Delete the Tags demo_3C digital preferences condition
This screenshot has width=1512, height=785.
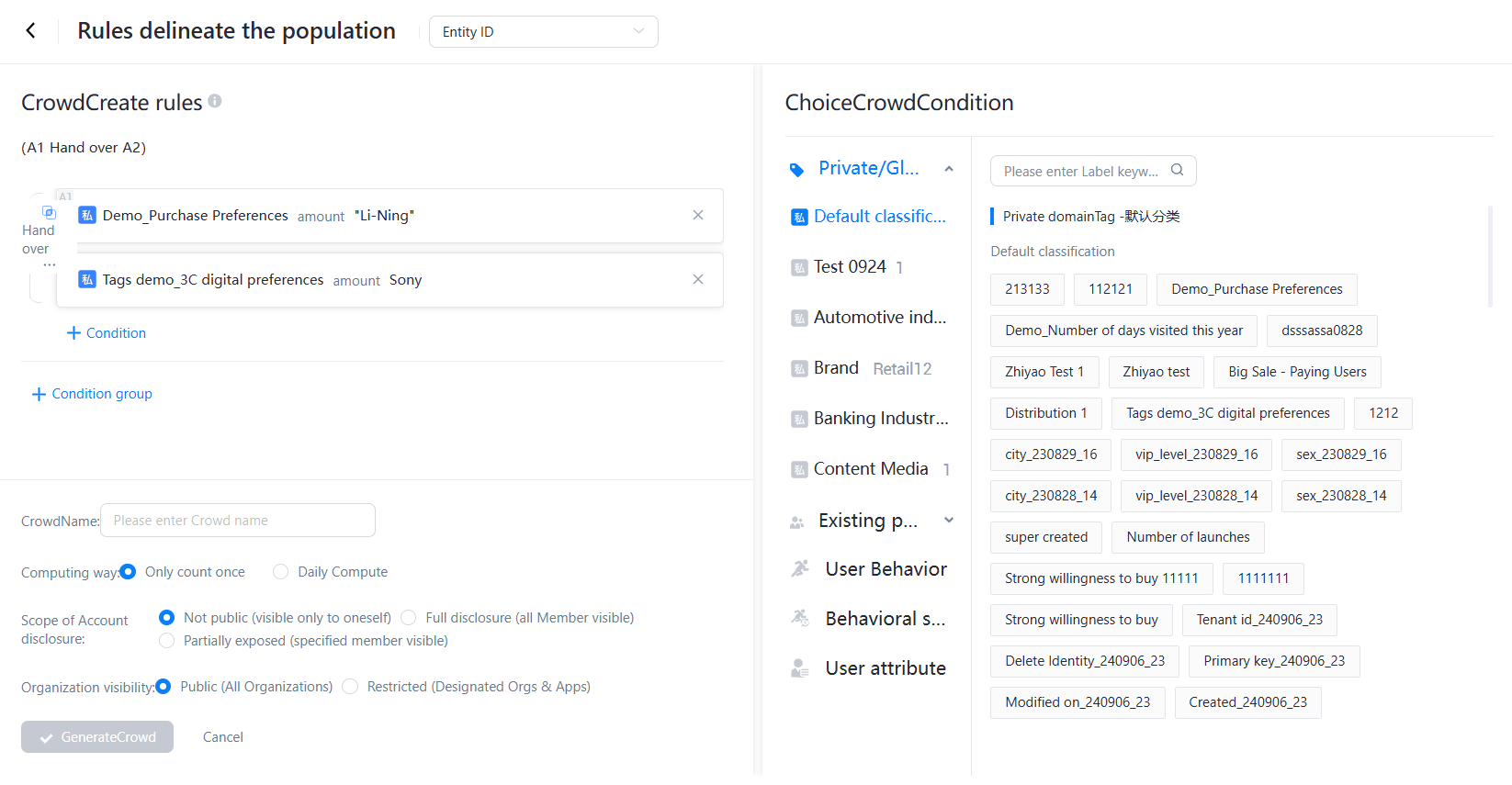coord(698,279)
